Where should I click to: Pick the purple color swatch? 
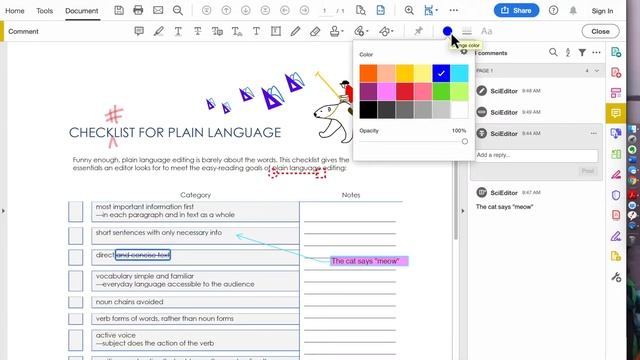point(368,91)
